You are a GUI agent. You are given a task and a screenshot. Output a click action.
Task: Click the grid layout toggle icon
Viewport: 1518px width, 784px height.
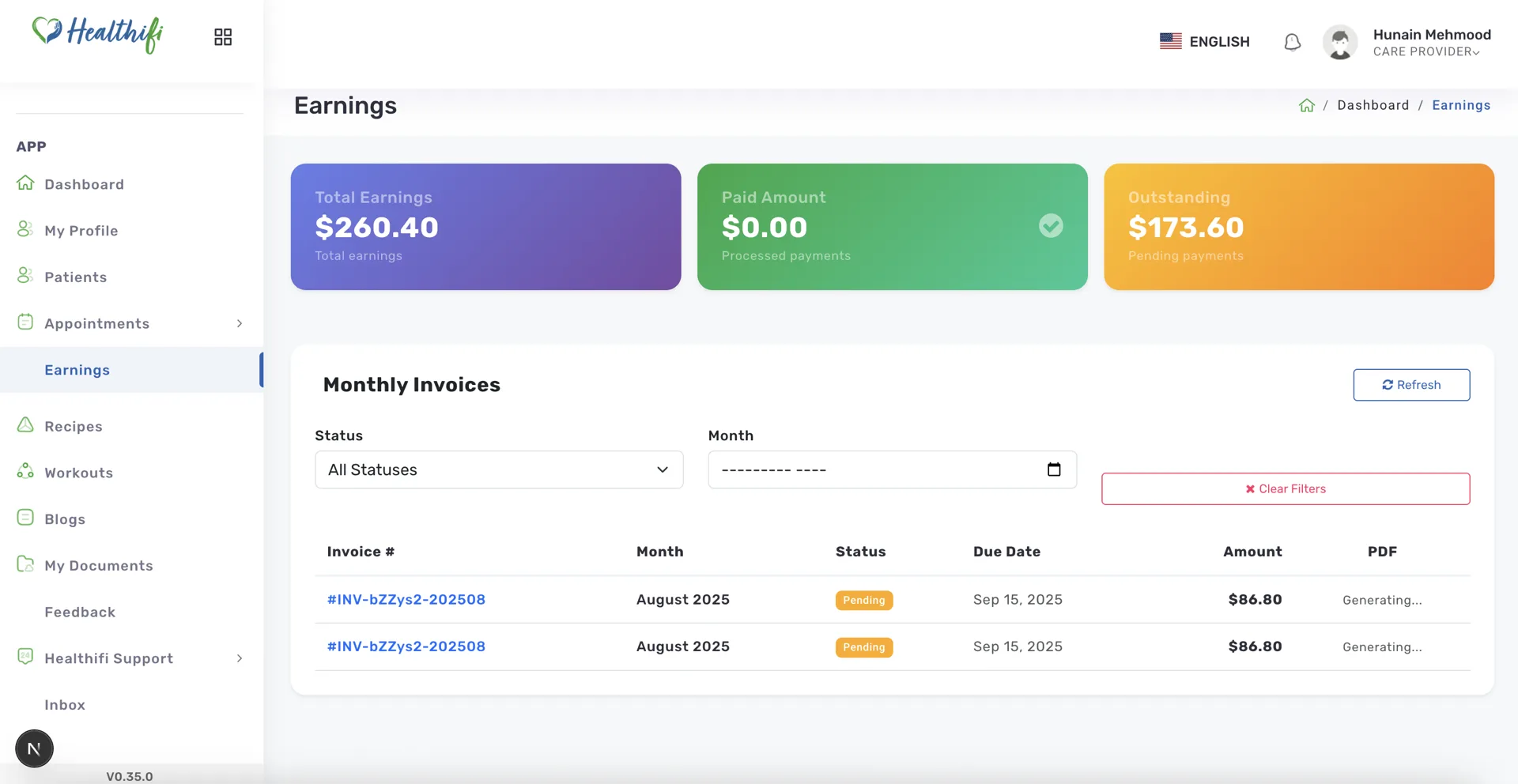pos(223,37)
